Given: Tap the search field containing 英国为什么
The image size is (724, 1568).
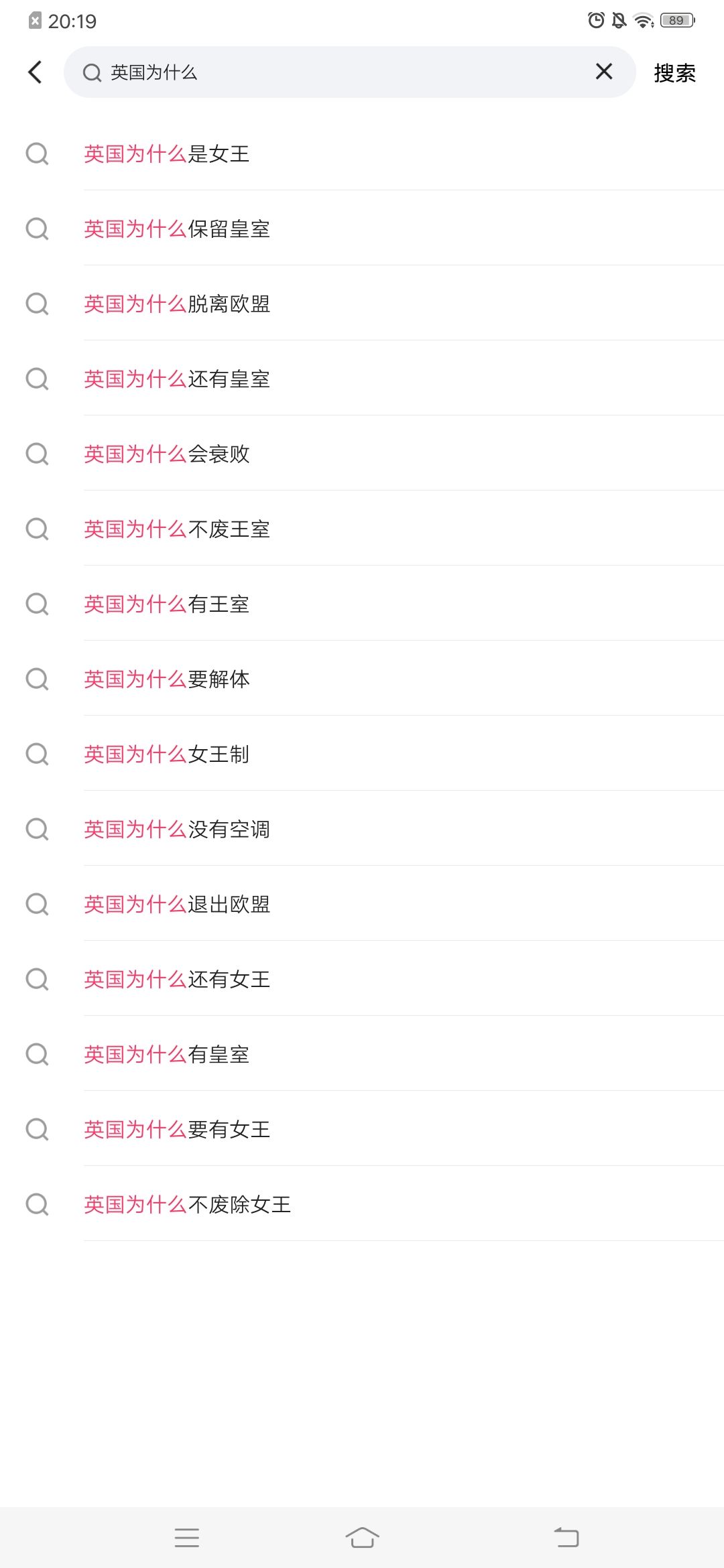Looking at the screenshot, I should coord(349,72).
